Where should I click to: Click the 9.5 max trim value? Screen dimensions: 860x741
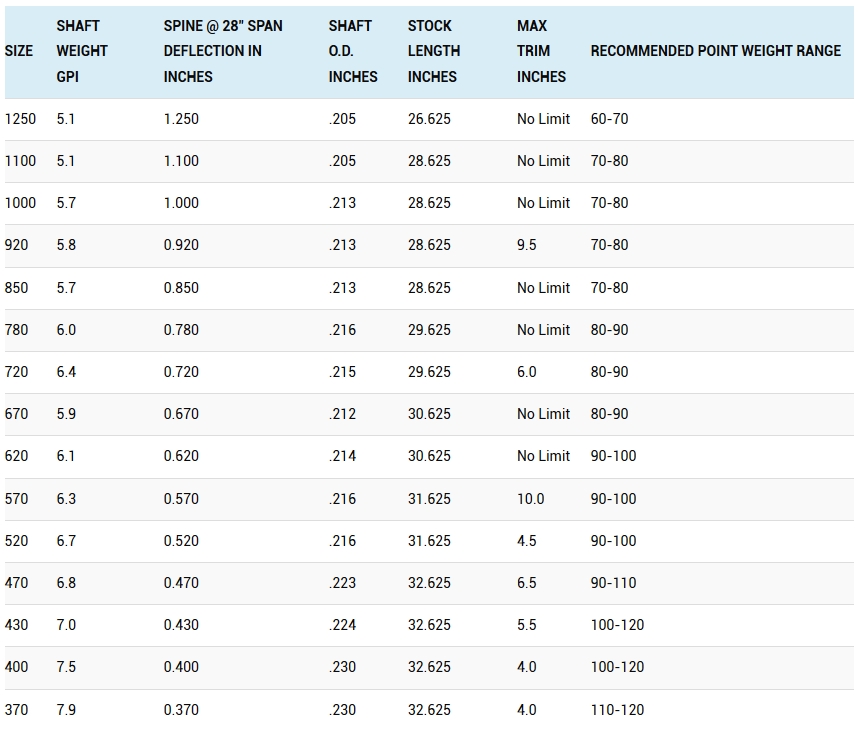[x=527, y=245]
